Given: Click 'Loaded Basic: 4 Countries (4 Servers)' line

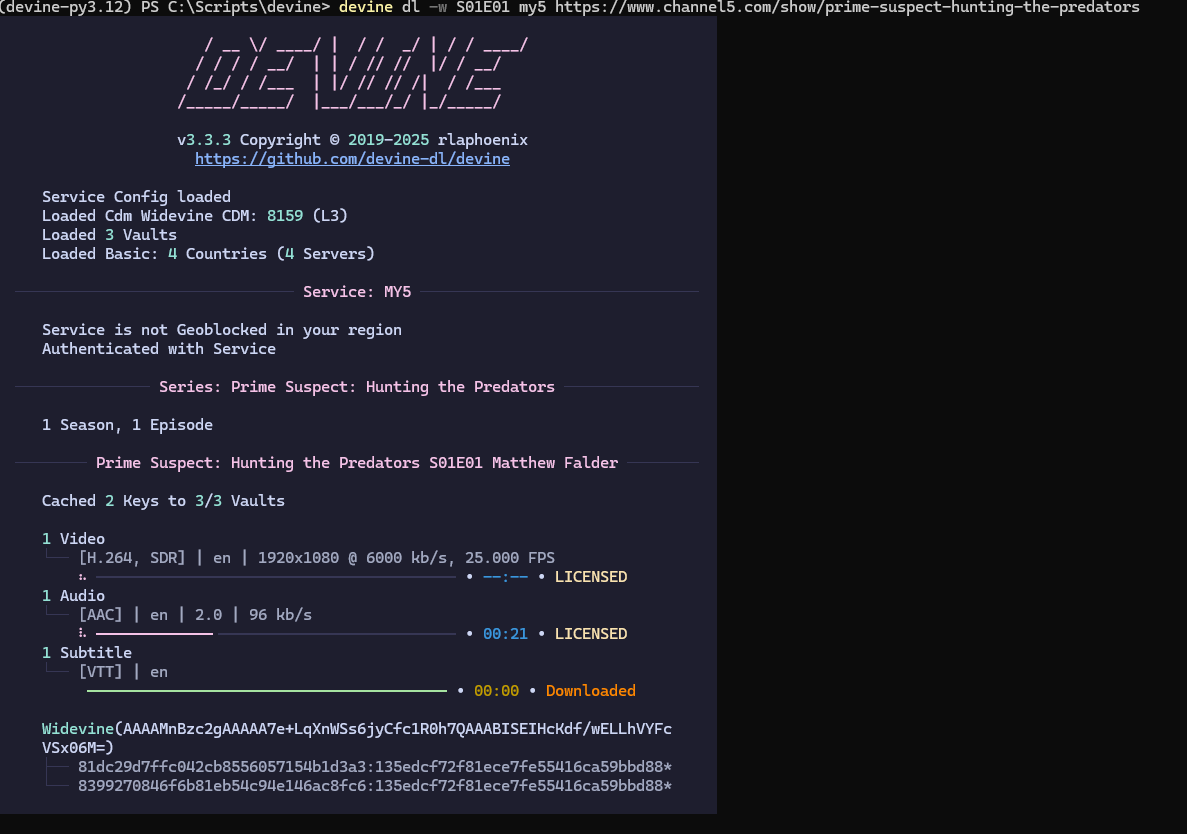Looking at the screenshot, I should point(208,254).
